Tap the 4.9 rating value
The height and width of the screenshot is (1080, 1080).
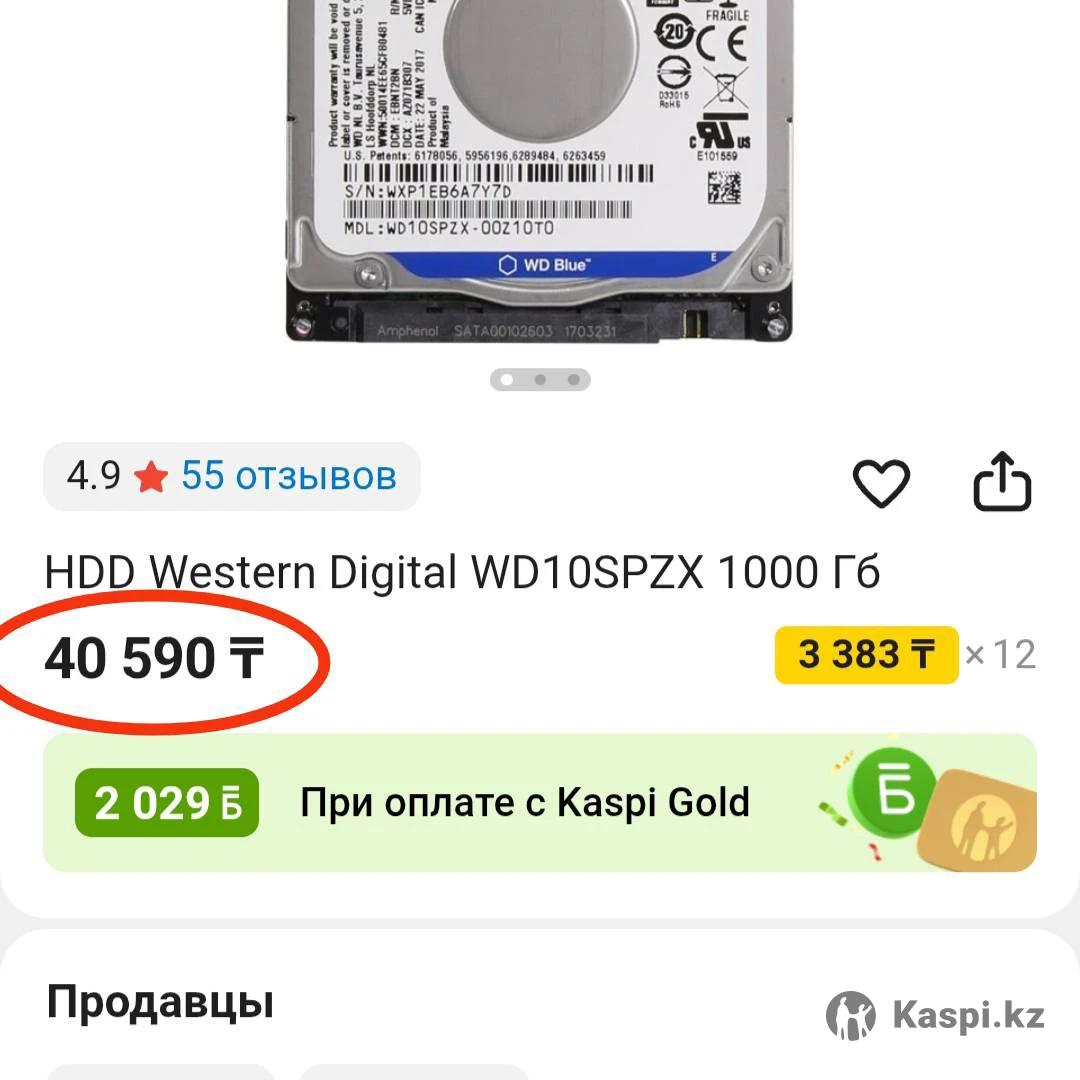click(93, 476)
